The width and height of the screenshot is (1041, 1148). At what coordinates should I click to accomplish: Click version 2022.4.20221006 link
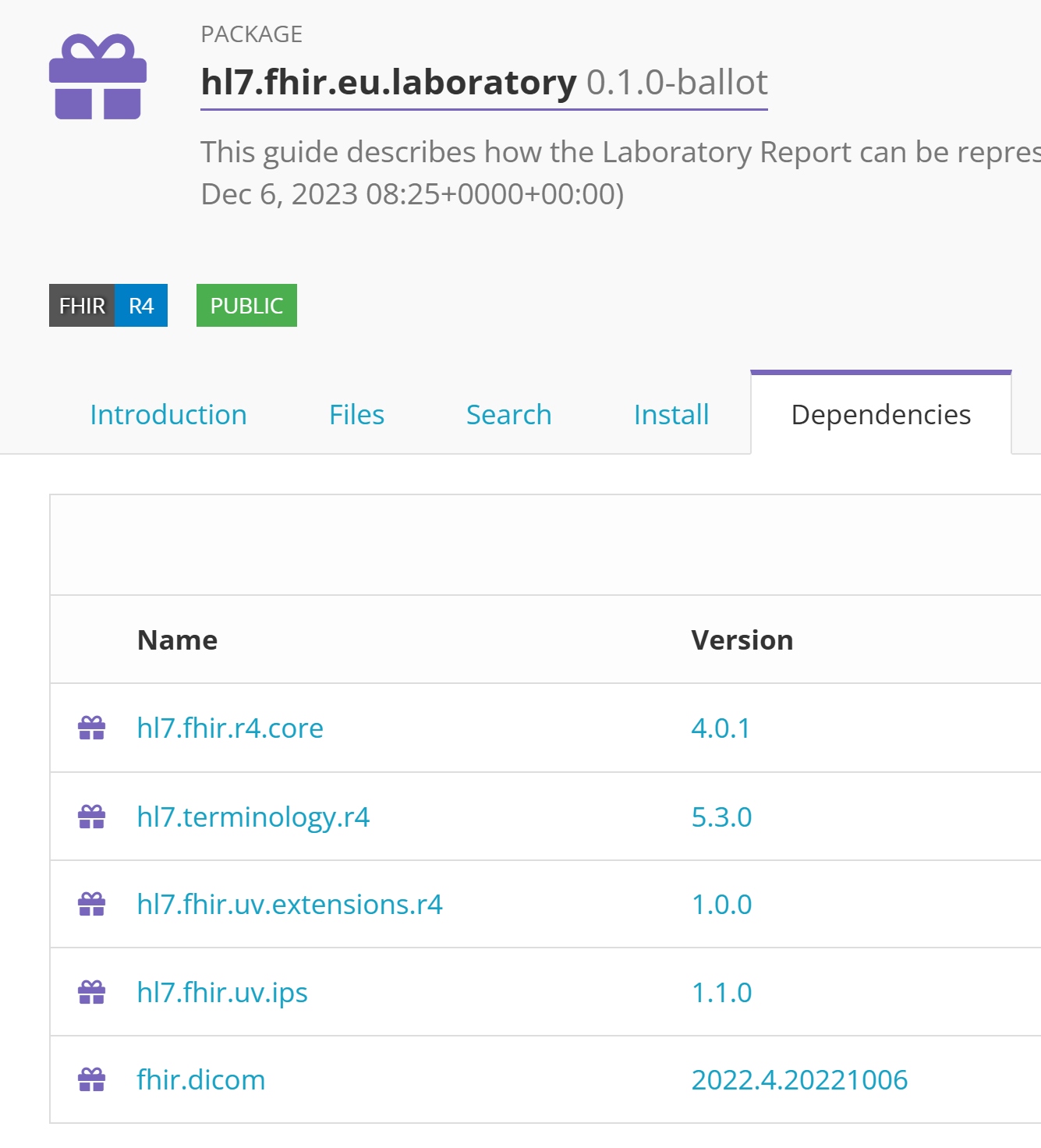coord(799,1080)
